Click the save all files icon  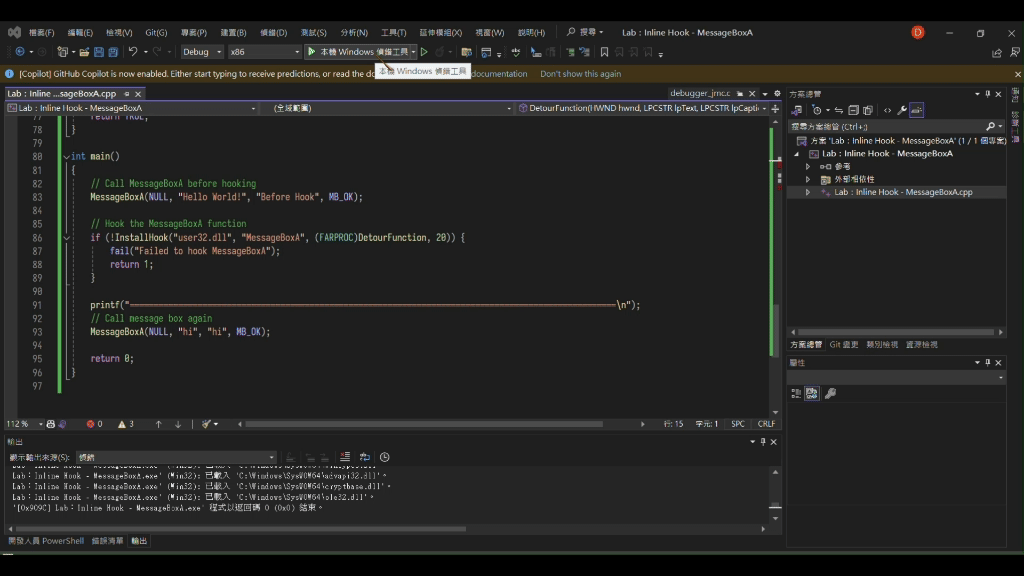[113, 52]
